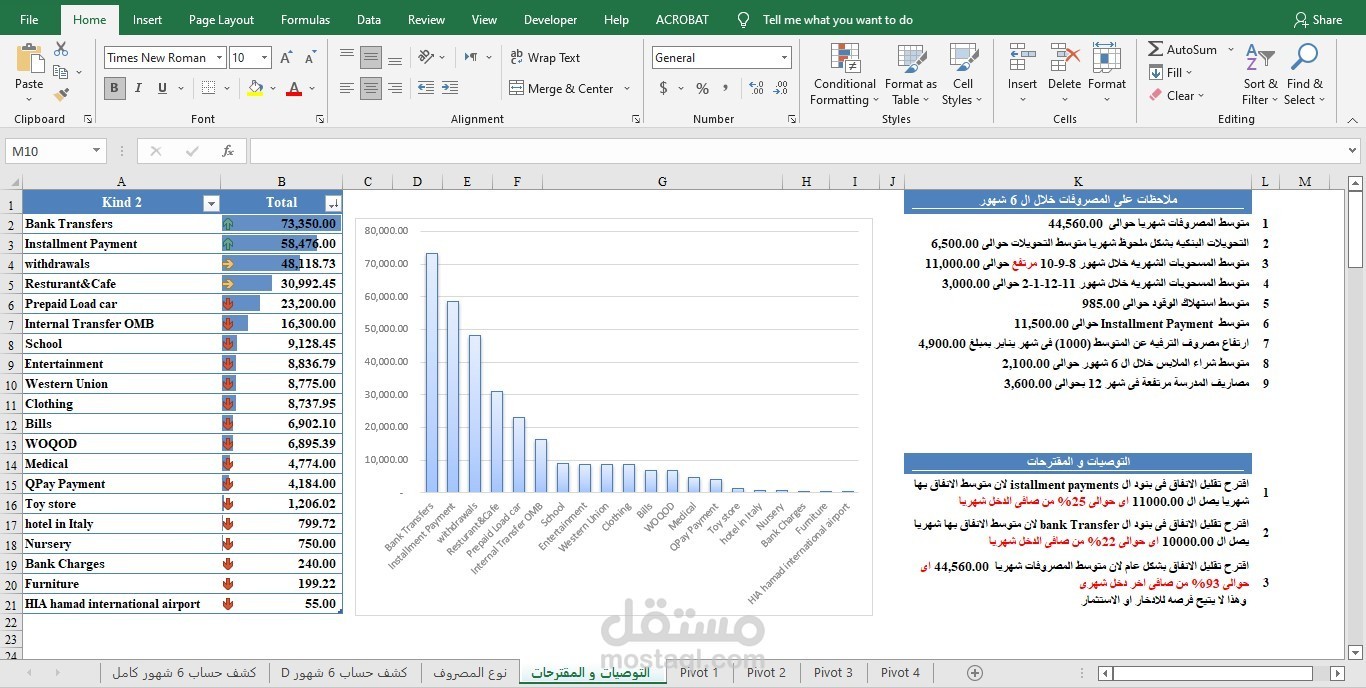The image size is (1366, 688).
Task: Open Conditional Formatting options
Action: (x=843, y=73)
